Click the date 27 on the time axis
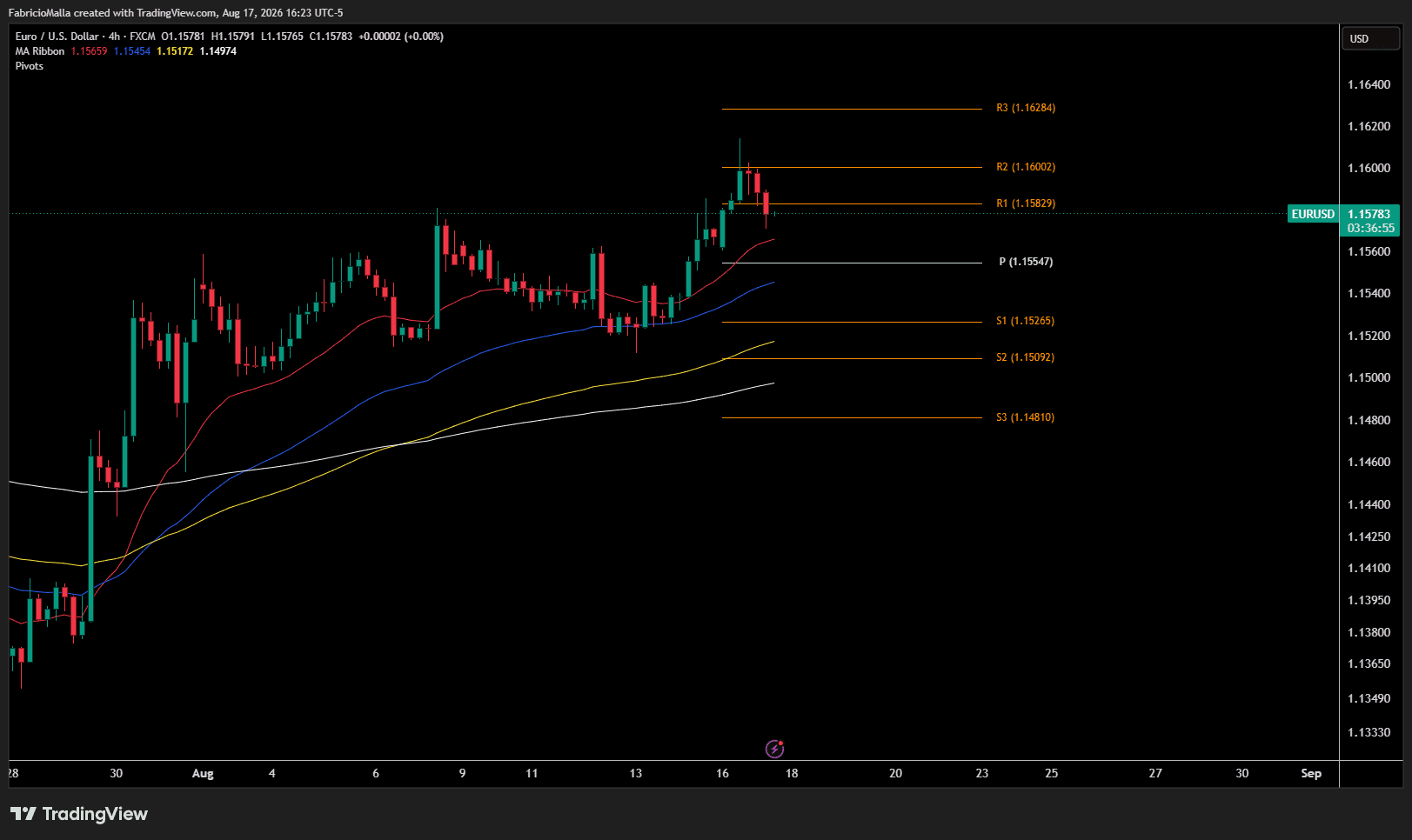The height and width of the screenshot is (840, 1412). pos(1155,773)
